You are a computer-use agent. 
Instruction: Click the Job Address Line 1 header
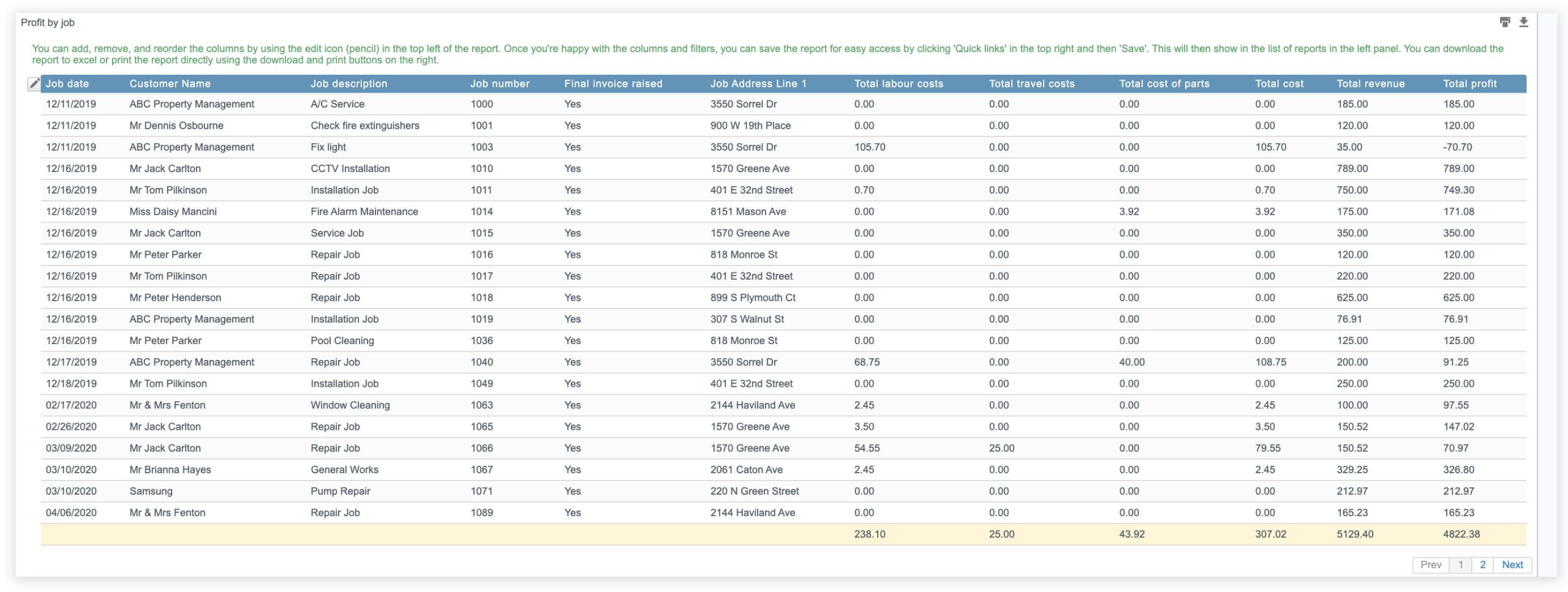(758, 84)
